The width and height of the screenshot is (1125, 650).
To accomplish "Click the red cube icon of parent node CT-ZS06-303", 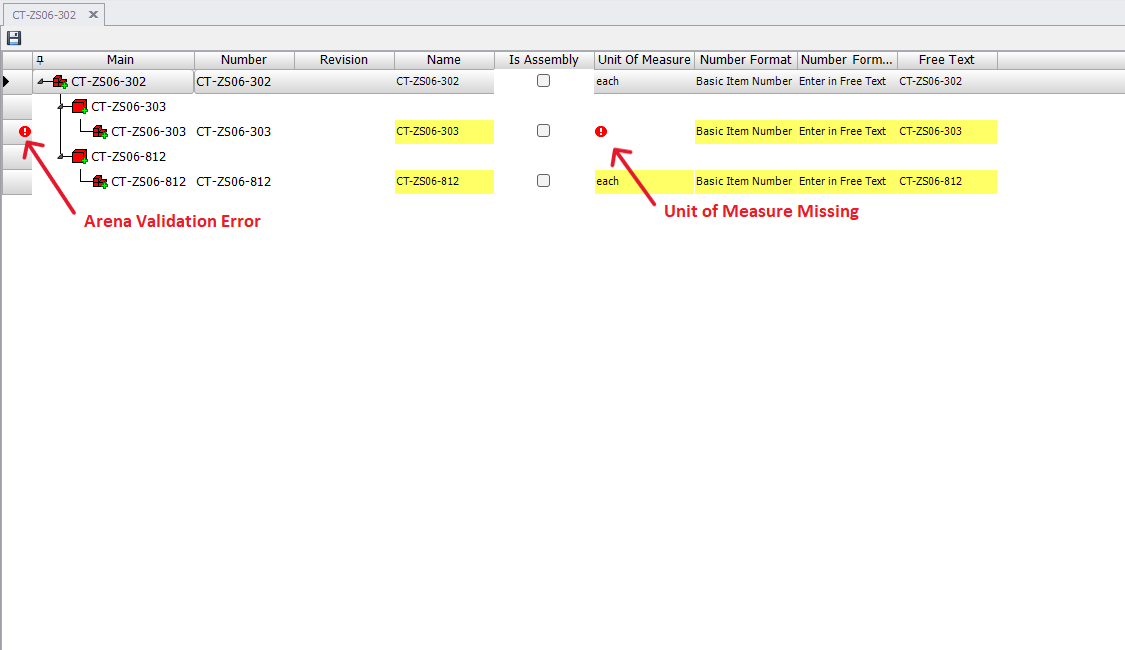I will (x=80, y=107).
